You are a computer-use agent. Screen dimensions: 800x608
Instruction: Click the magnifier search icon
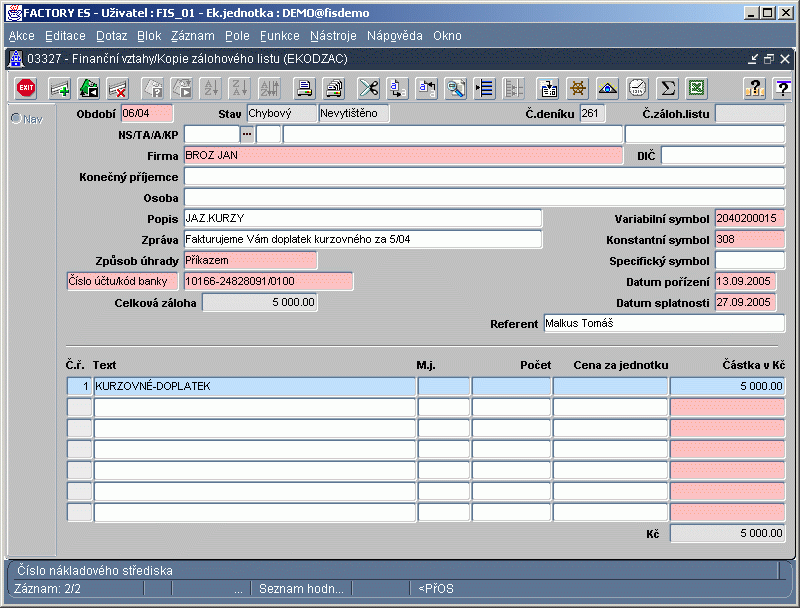tap(456, 88)
